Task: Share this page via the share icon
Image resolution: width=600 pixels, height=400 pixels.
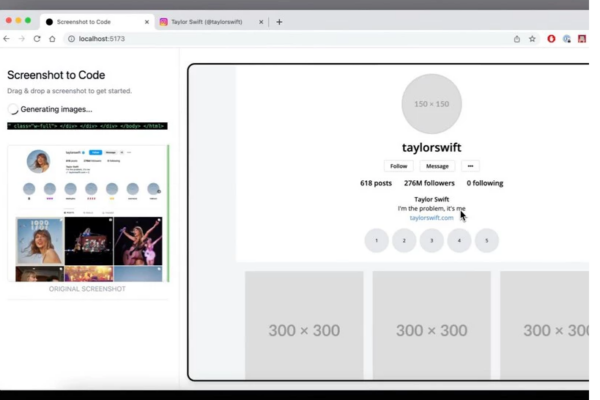Action: coord(517,39)
